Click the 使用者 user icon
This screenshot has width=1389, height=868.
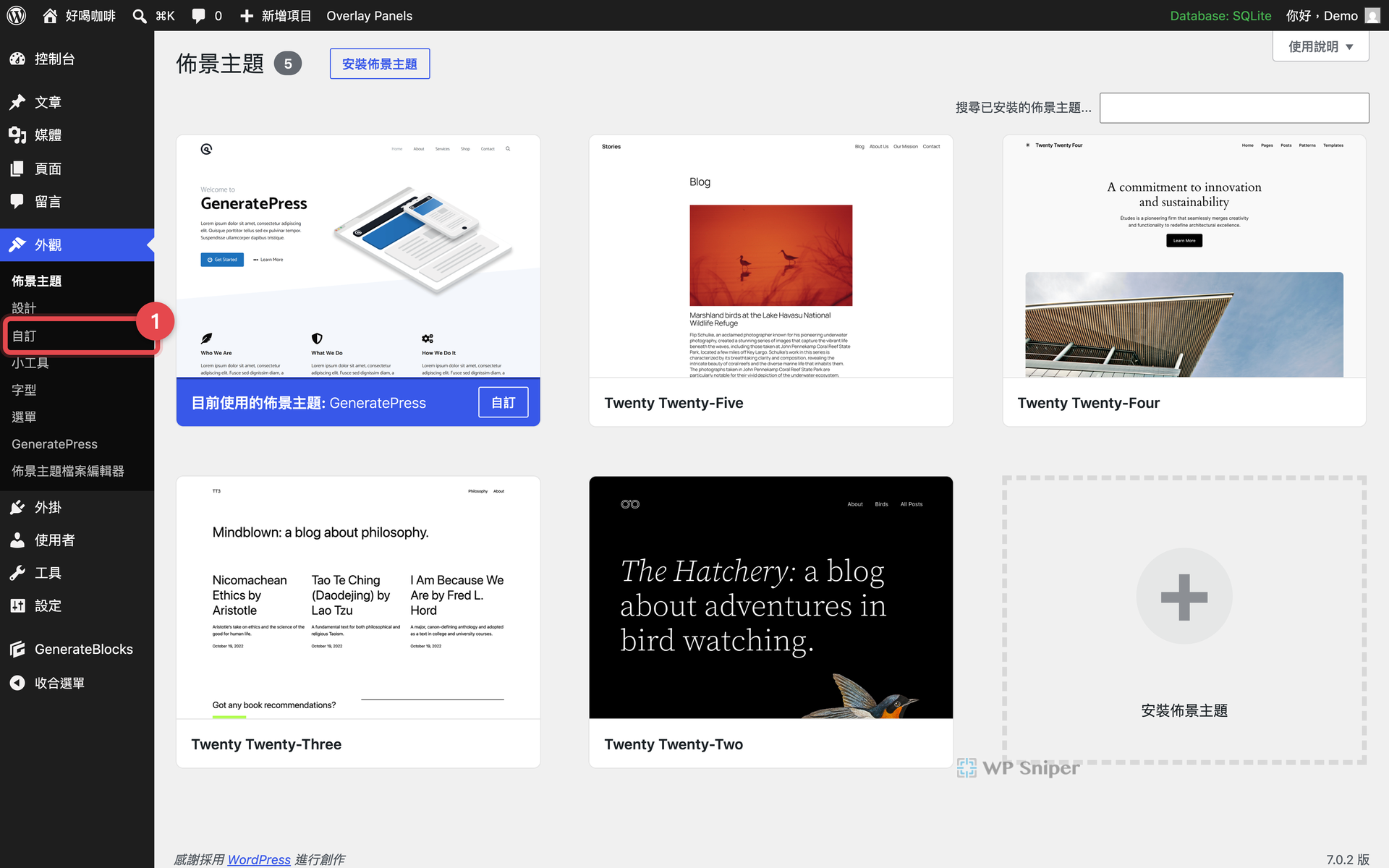[17, 540]
